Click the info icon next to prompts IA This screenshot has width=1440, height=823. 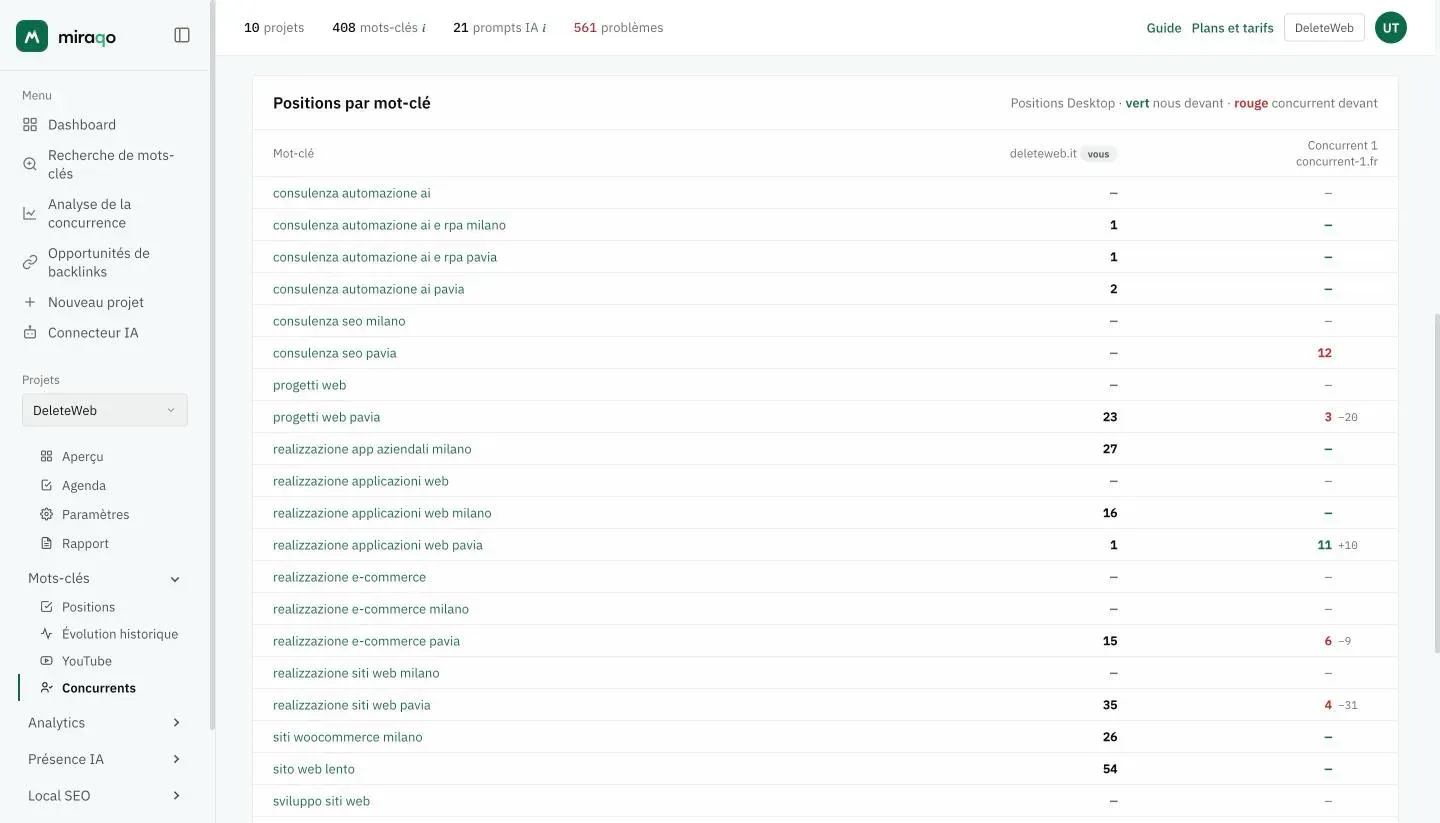pyautogui.click(x=544, y=28)
